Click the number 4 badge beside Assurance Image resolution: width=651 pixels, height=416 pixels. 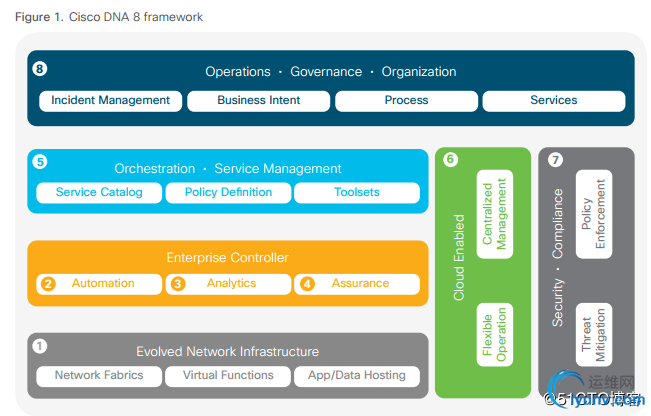coord(307,284)
